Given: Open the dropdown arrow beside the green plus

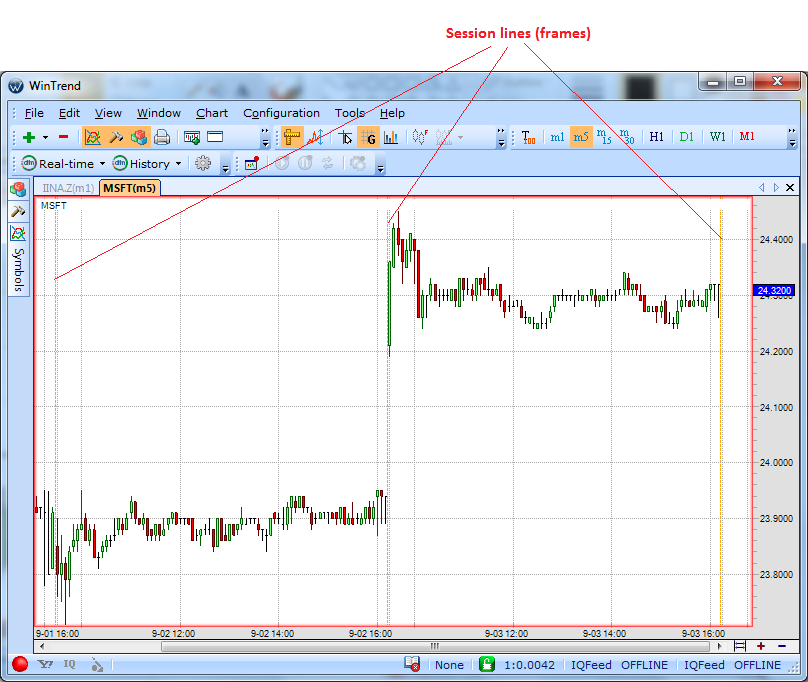Looking at the screenshot, I should pos(45,137).
